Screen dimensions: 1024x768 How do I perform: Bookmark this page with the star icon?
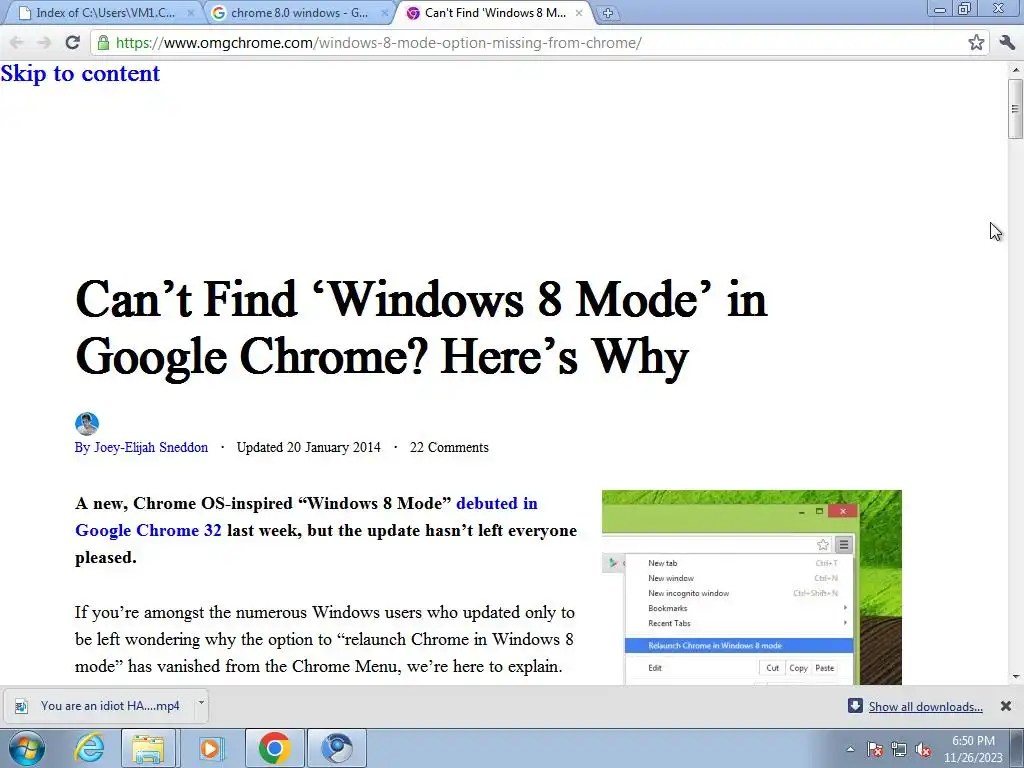976,43
